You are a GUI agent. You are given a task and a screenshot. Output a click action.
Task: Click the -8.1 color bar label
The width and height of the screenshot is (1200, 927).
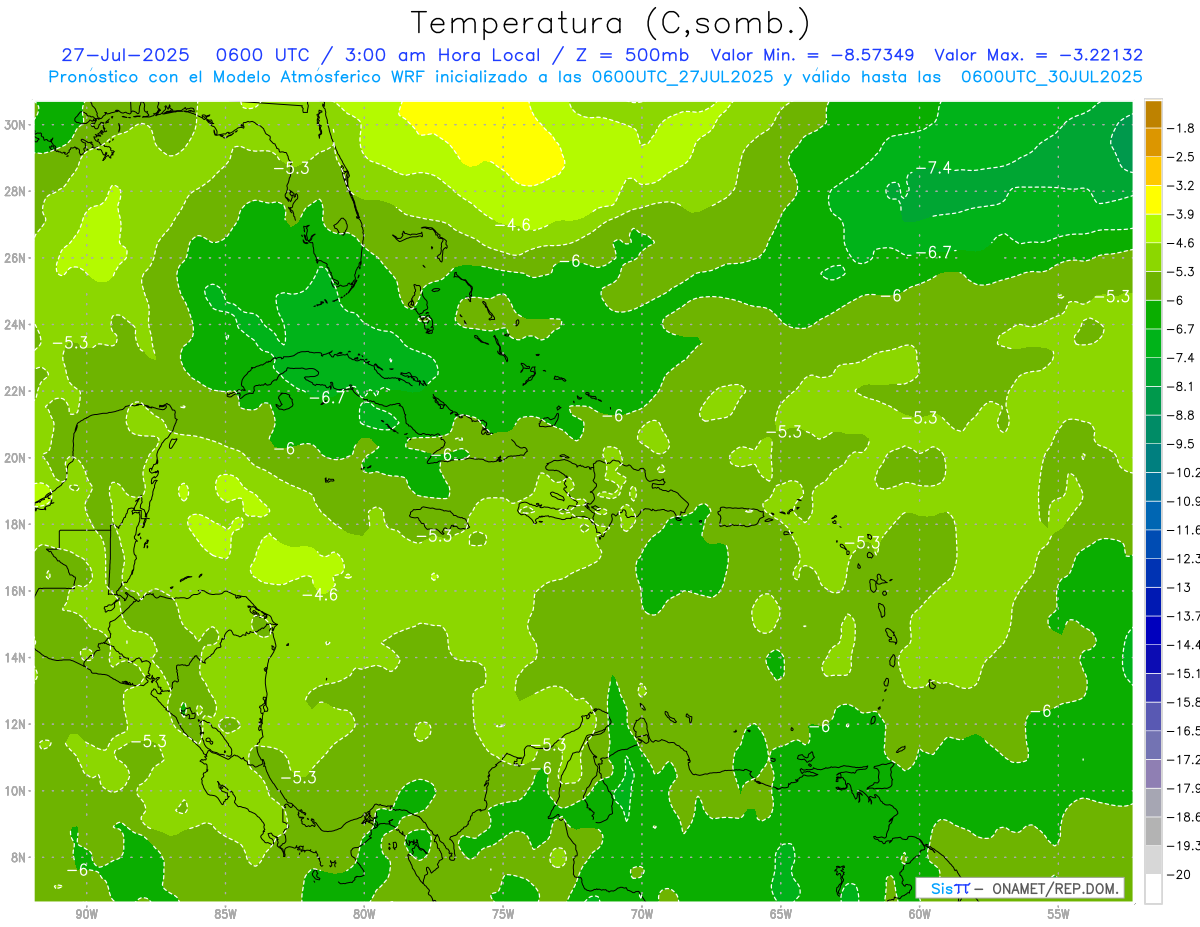pos(1183,386)
